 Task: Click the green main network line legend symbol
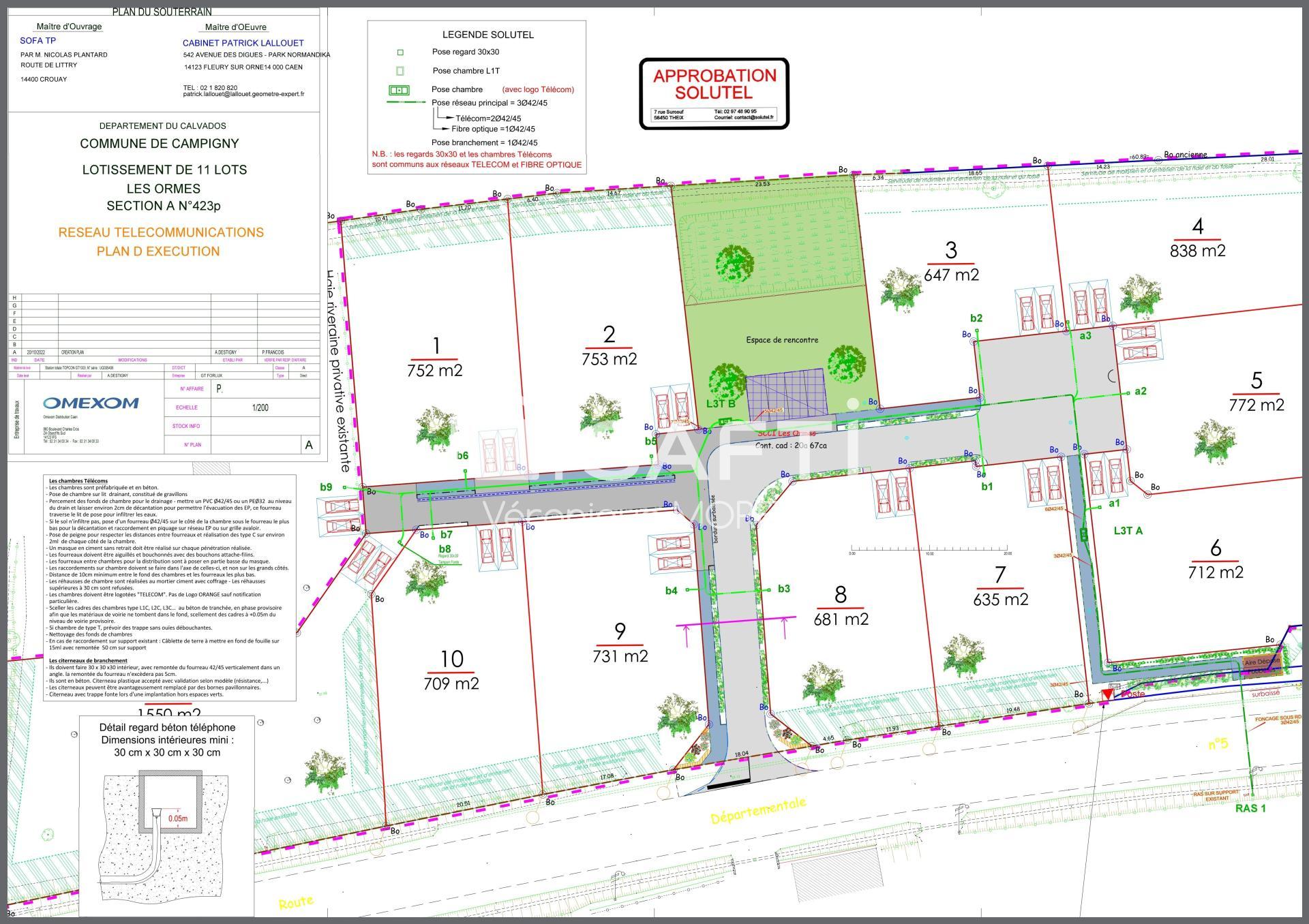(408, 103)
